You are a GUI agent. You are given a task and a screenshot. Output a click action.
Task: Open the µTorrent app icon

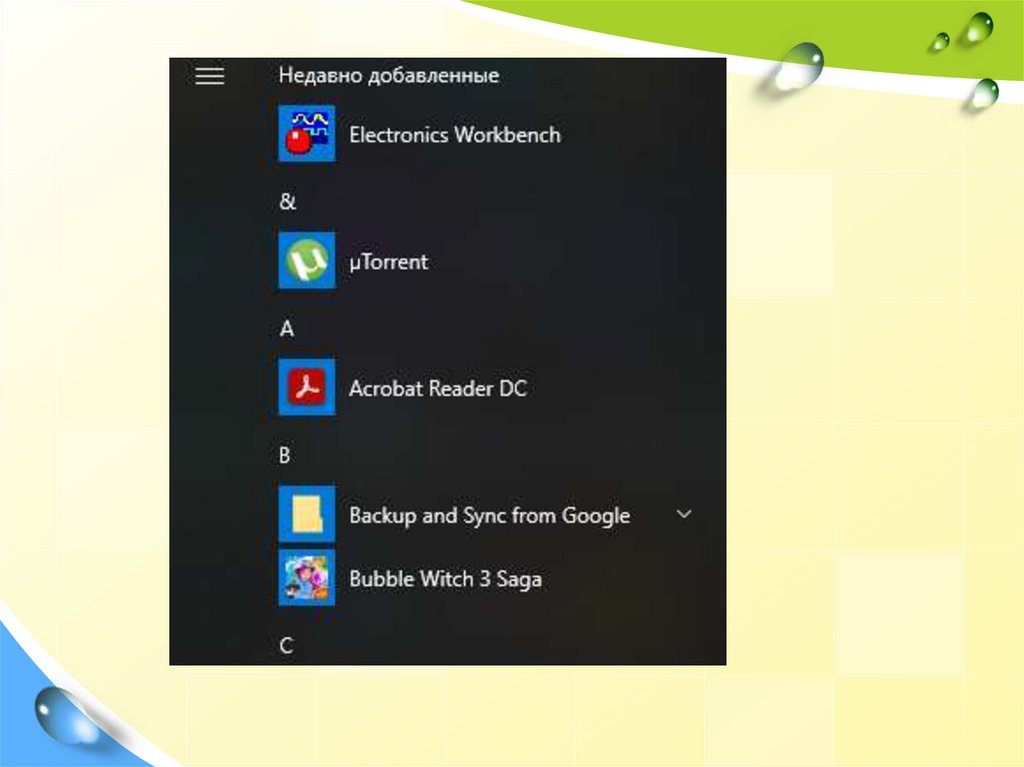click(x=307, y=260)
